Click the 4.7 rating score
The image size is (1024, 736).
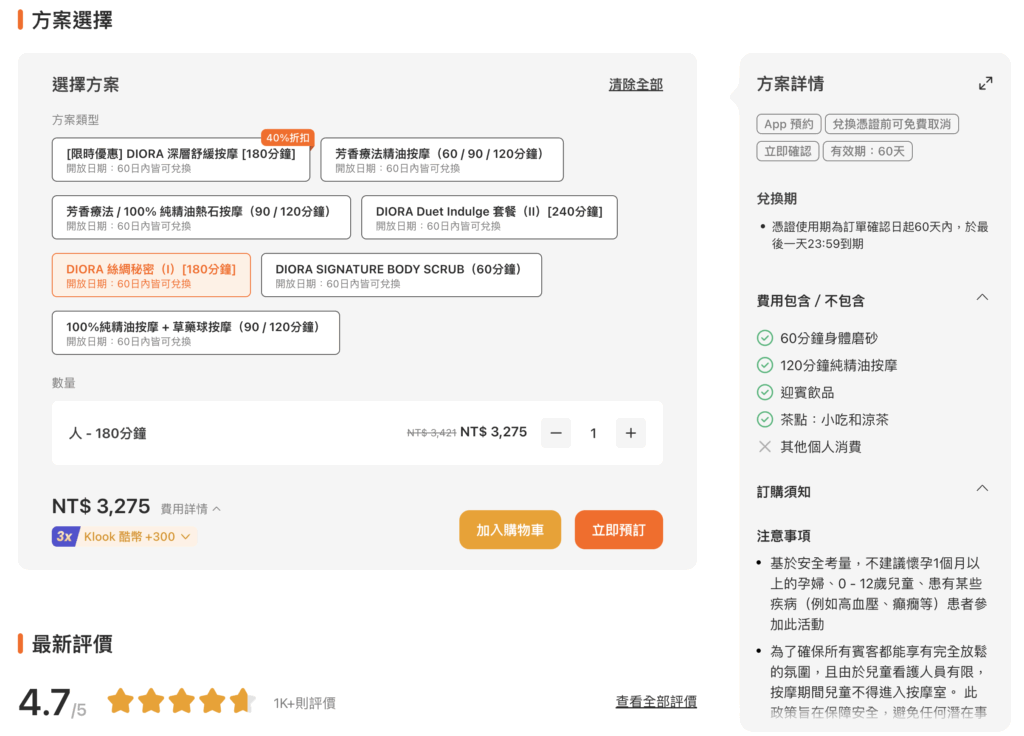tap(44, 702)
